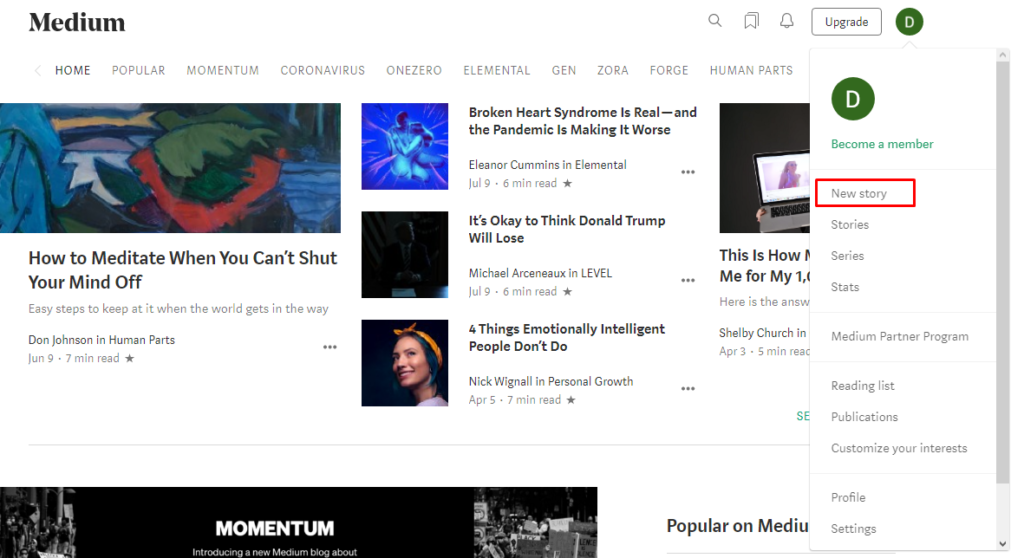Click 'Easy steps to keep at it' subtitle
The image size is (1024, 558).
(178, 308)
